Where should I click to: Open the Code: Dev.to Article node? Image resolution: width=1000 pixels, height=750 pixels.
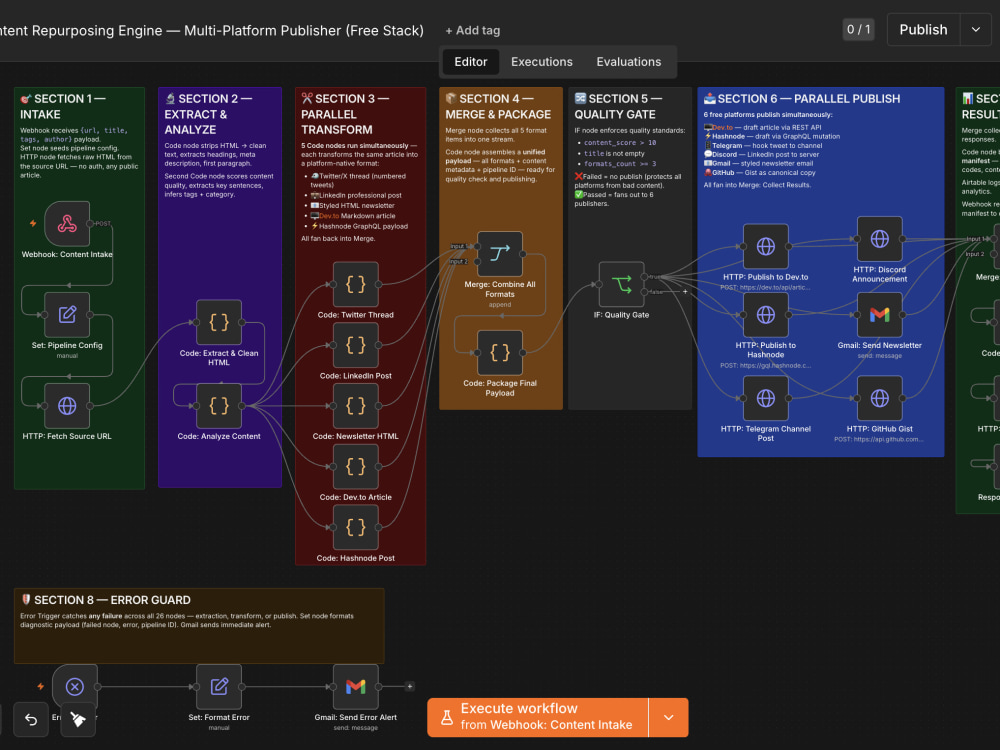(x=356, y=466)
